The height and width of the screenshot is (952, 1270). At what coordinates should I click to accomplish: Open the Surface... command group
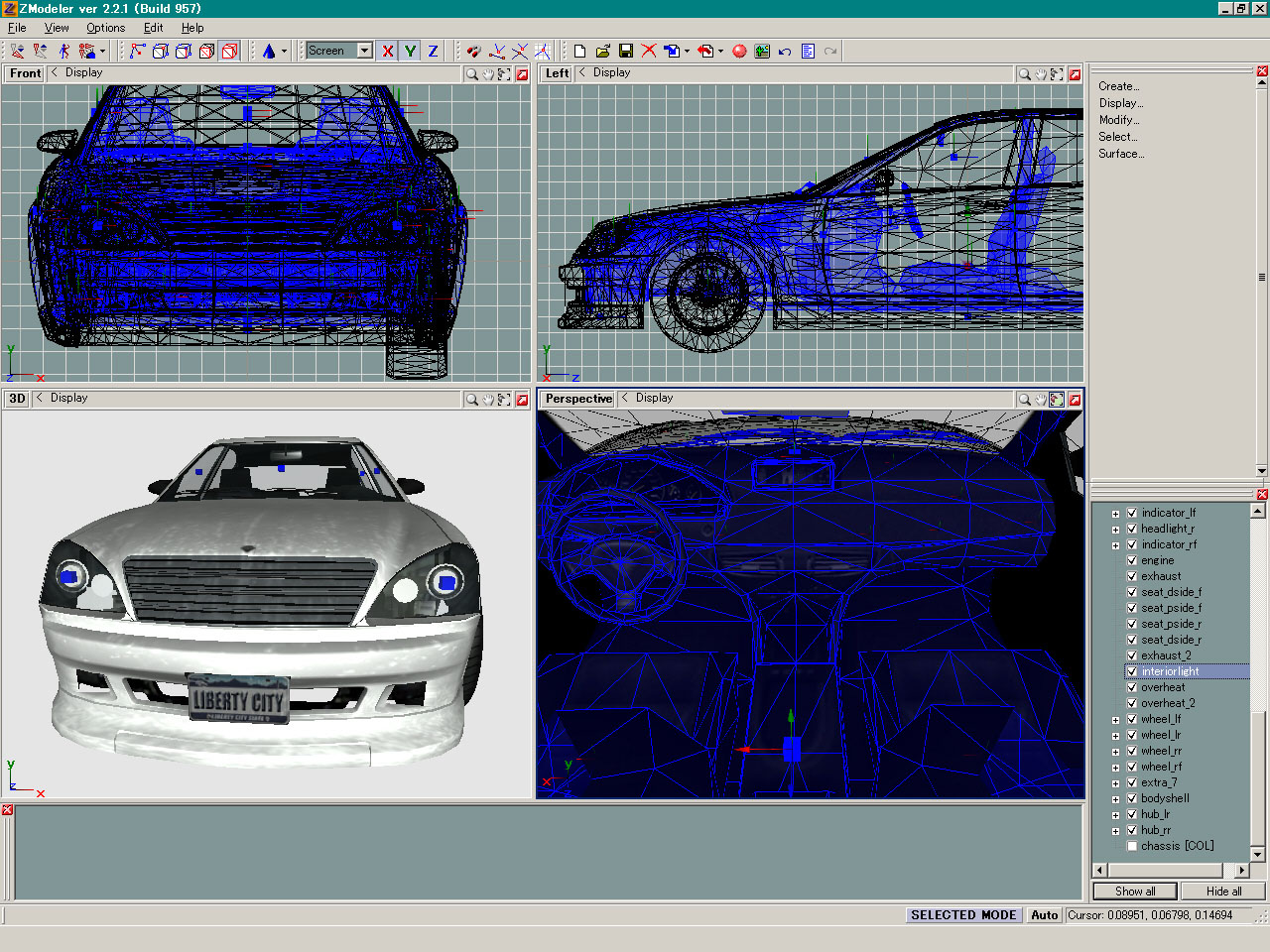[x=1121, y=154]
